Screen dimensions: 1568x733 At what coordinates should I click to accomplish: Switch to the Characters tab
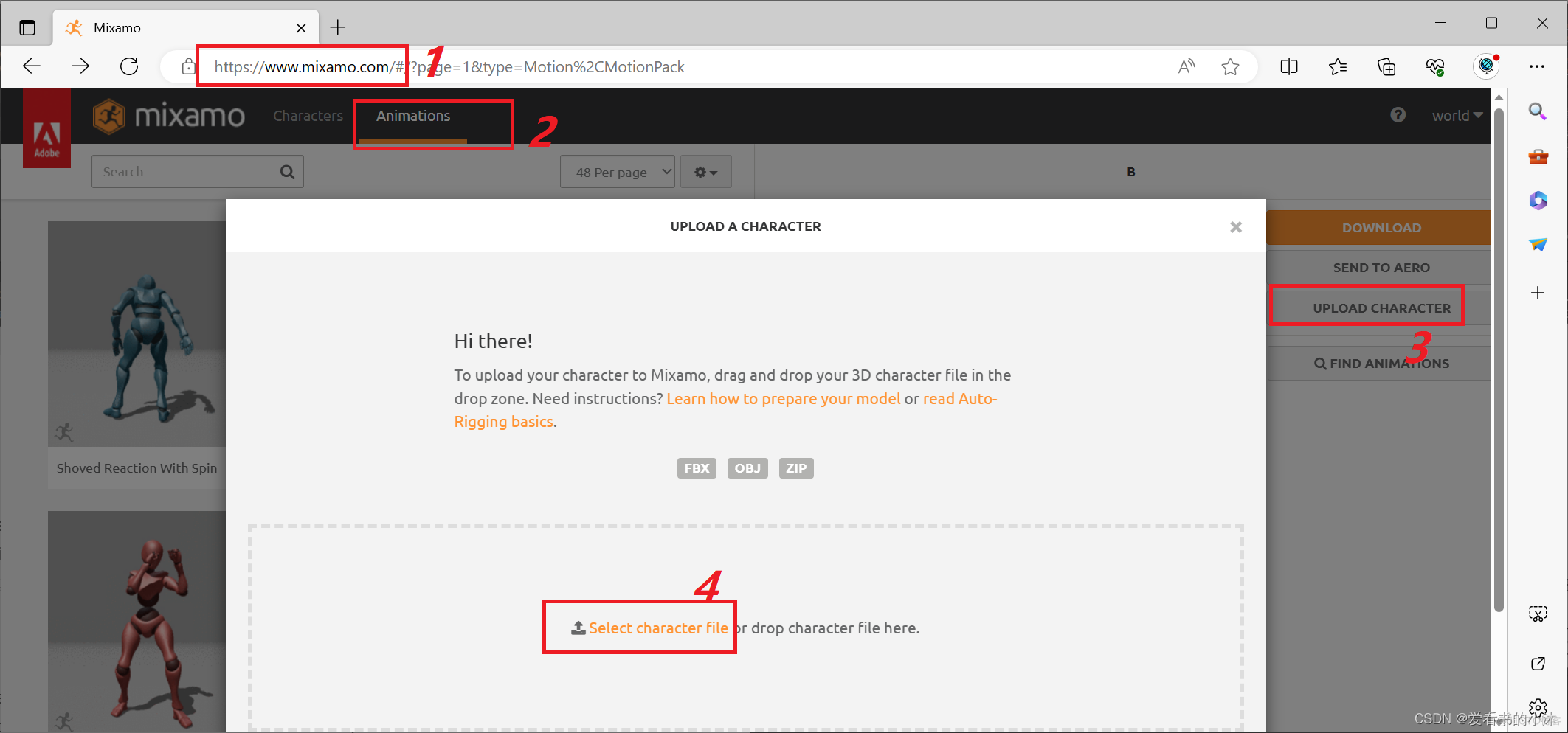click(x=308, y=116)
